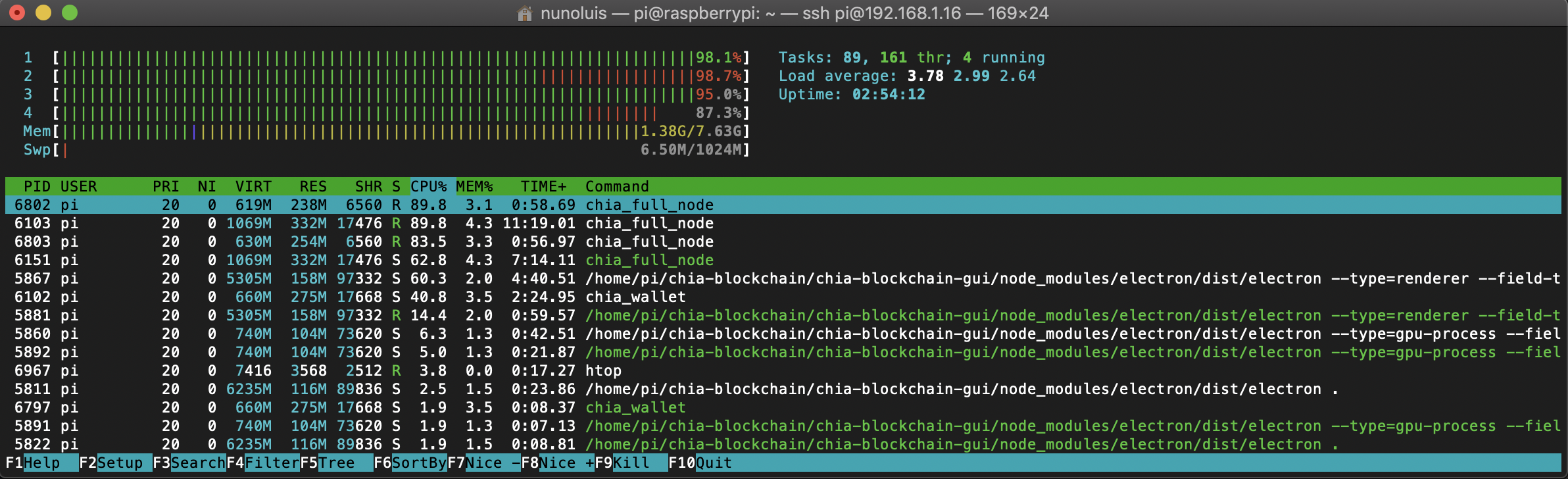This screenshot has width=1568, height=479.
Task: Click CPU 1 usage bar at 98.1%
Action: tap(401, 58)
